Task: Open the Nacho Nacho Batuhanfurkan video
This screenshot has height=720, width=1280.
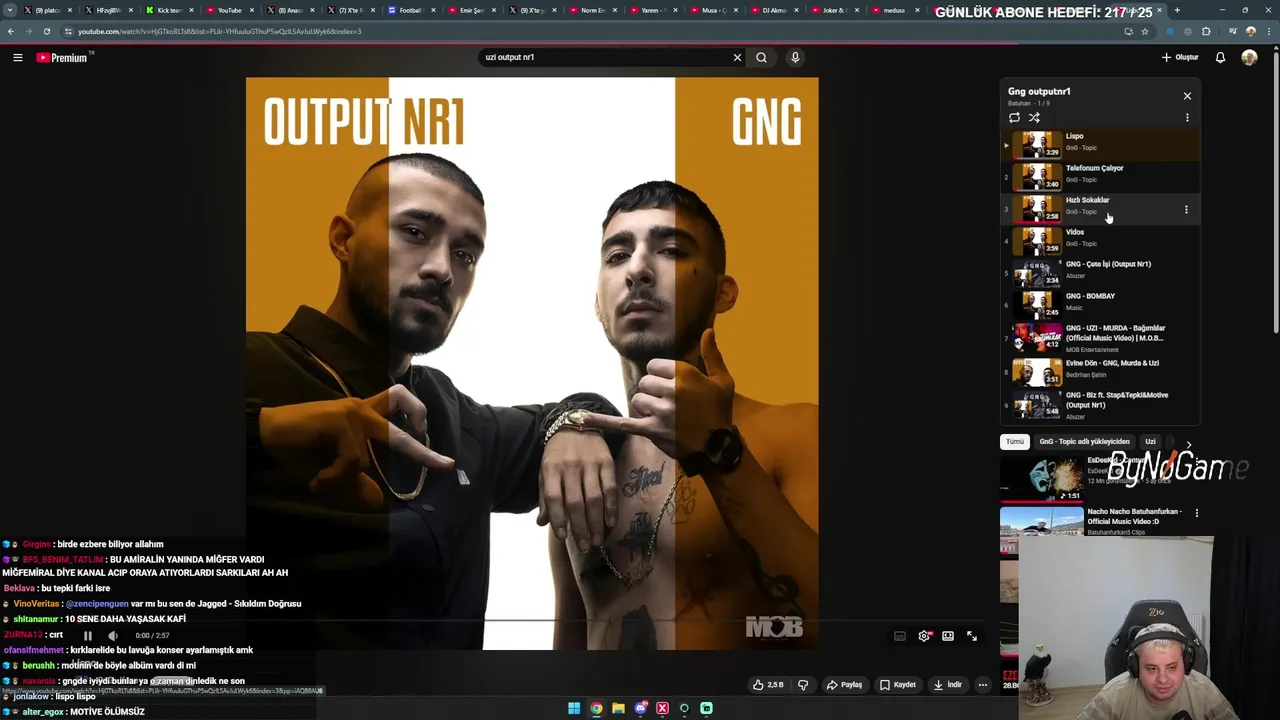Action: pos(1134,516)
